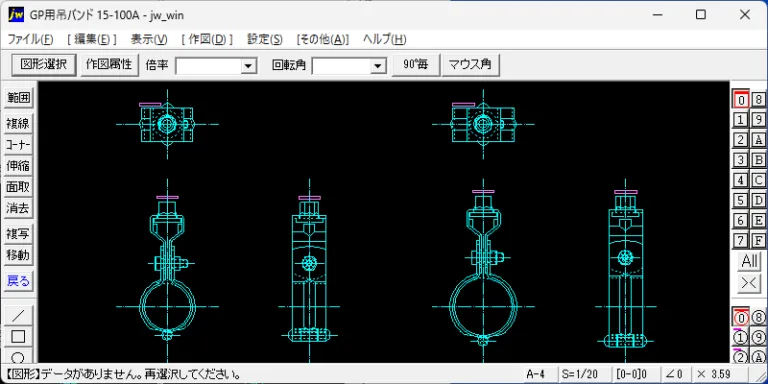Open the 表示(V) menu
This screenshot has width=768, height=384.
coord(149,39)
